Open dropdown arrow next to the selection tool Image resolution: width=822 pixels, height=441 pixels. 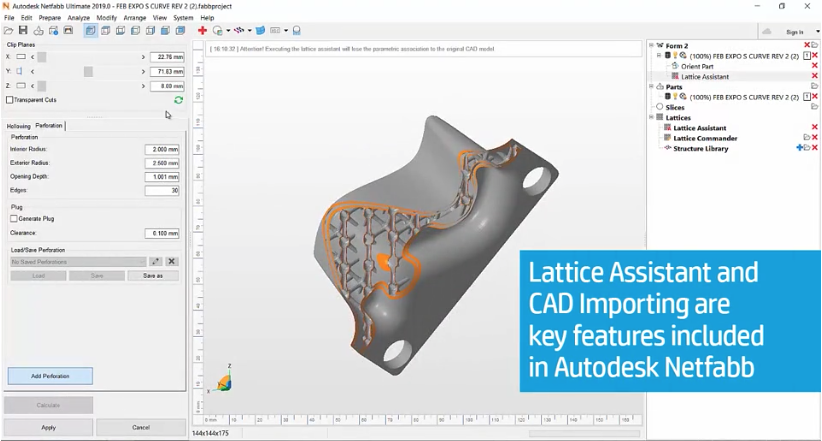[228, 31]
